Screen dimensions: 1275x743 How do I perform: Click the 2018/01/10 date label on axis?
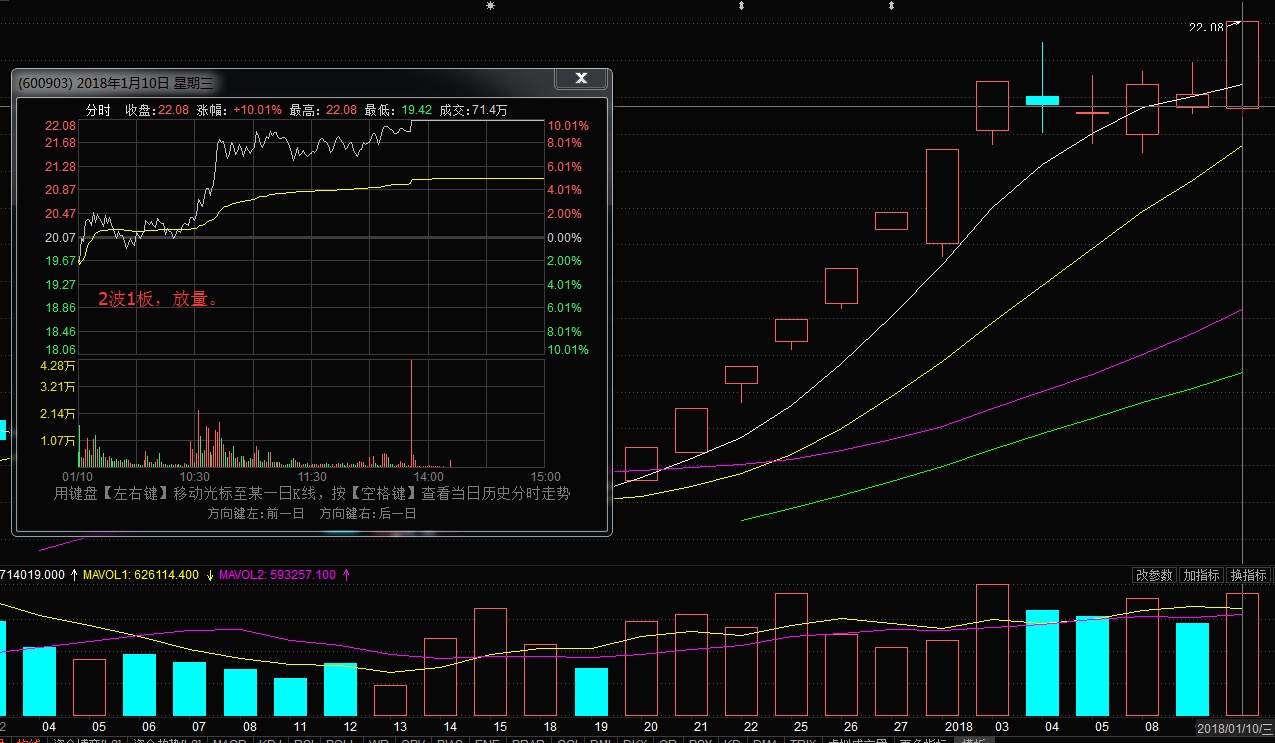point(1236,727)
